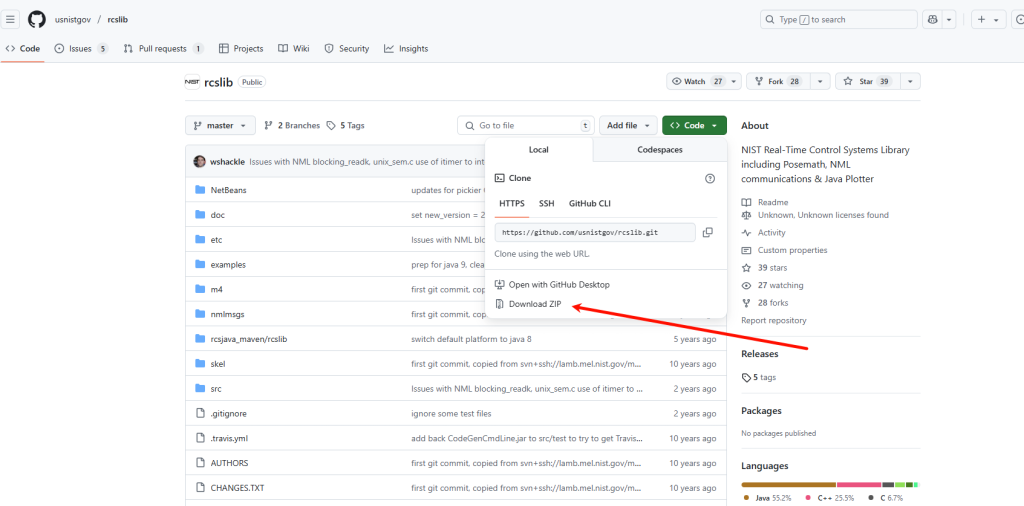Select the GitHub CLI clone option

590,203
